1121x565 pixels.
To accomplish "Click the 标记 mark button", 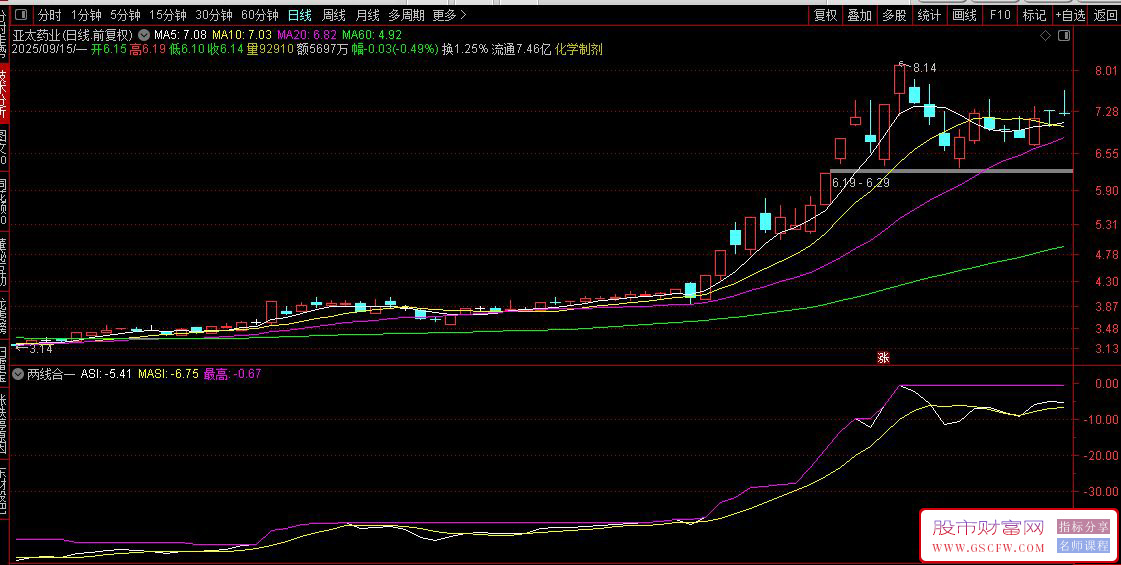I will (x=1034, y=14).
